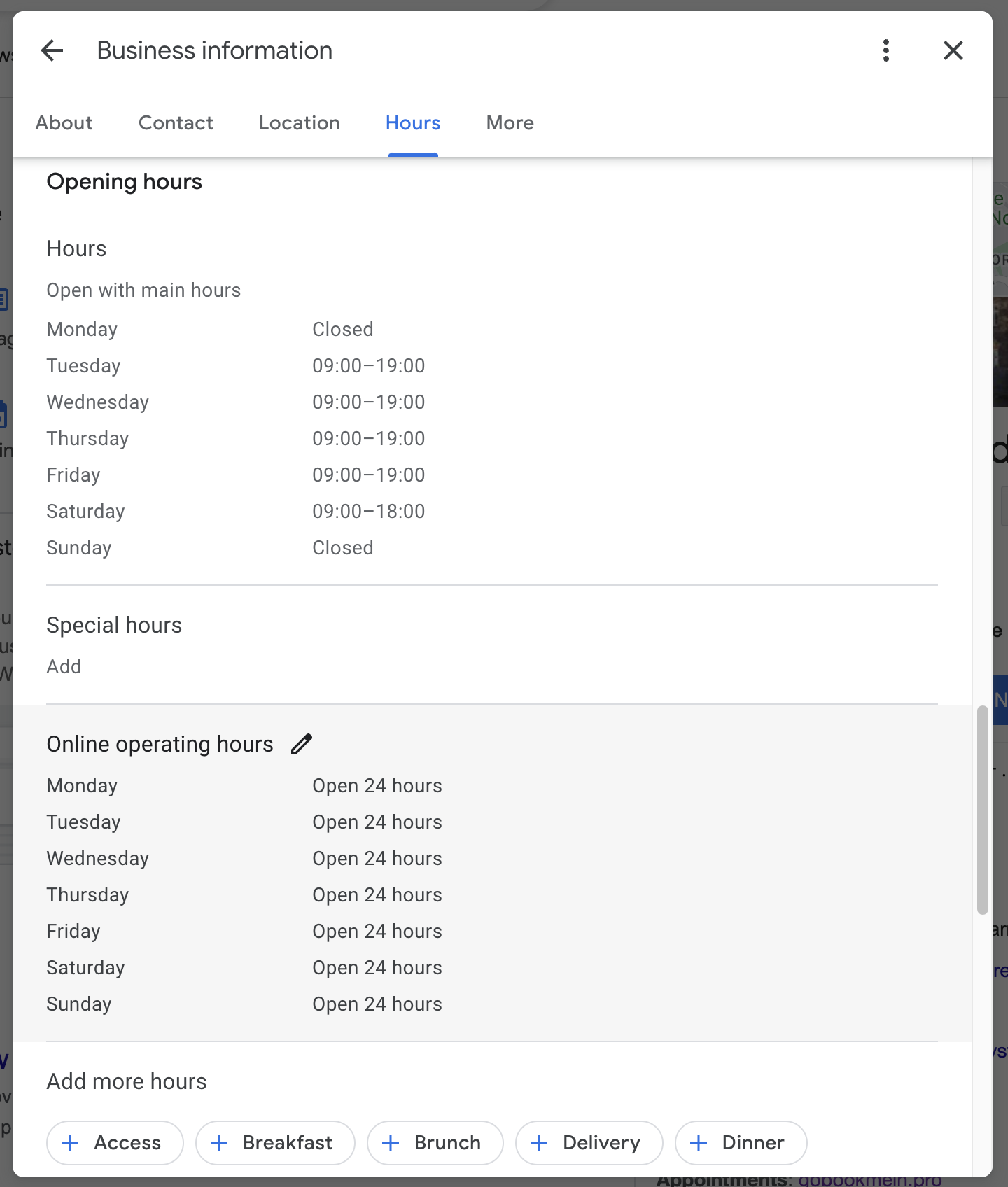
Task: Click the Business information title
Action: [215, 50]
